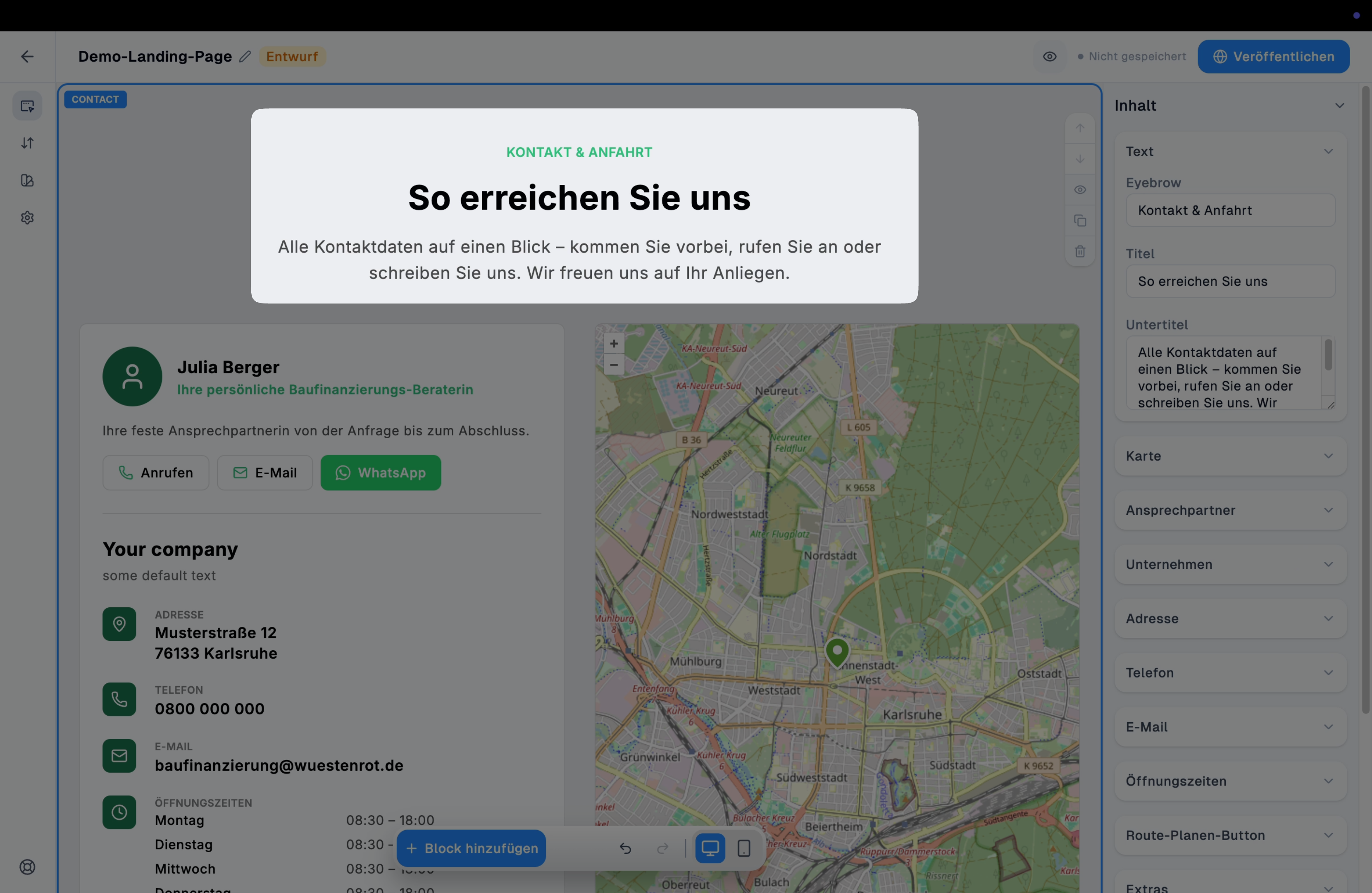1372x893 pixels.
Task: Move contact block up
Action: 1080,128
